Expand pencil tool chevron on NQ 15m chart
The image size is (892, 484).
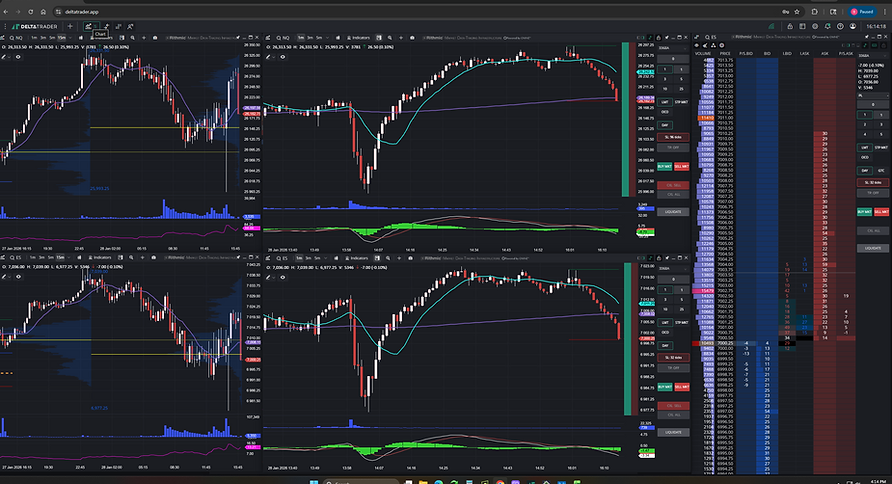9,57
